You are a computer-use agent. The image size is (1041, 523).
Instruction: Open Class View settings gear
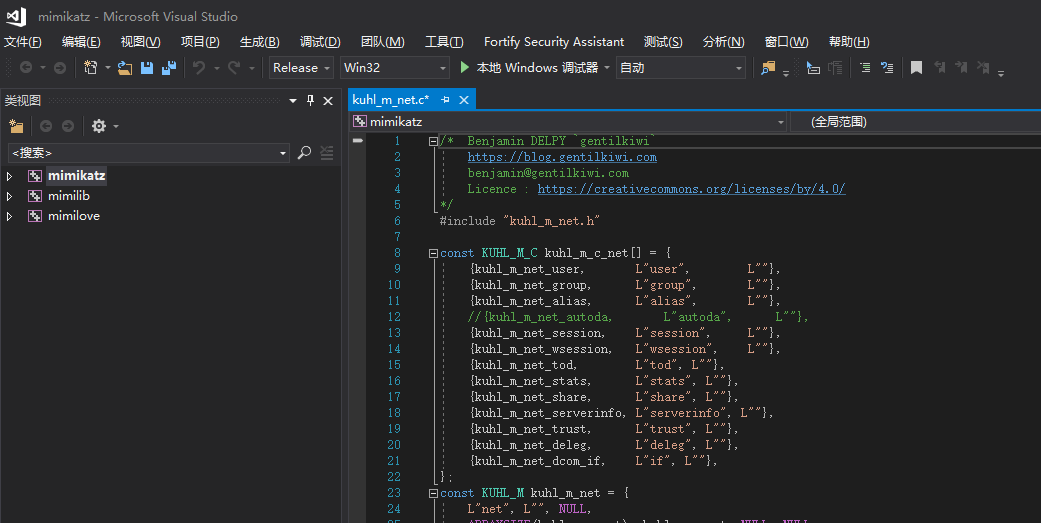(99, 126)
